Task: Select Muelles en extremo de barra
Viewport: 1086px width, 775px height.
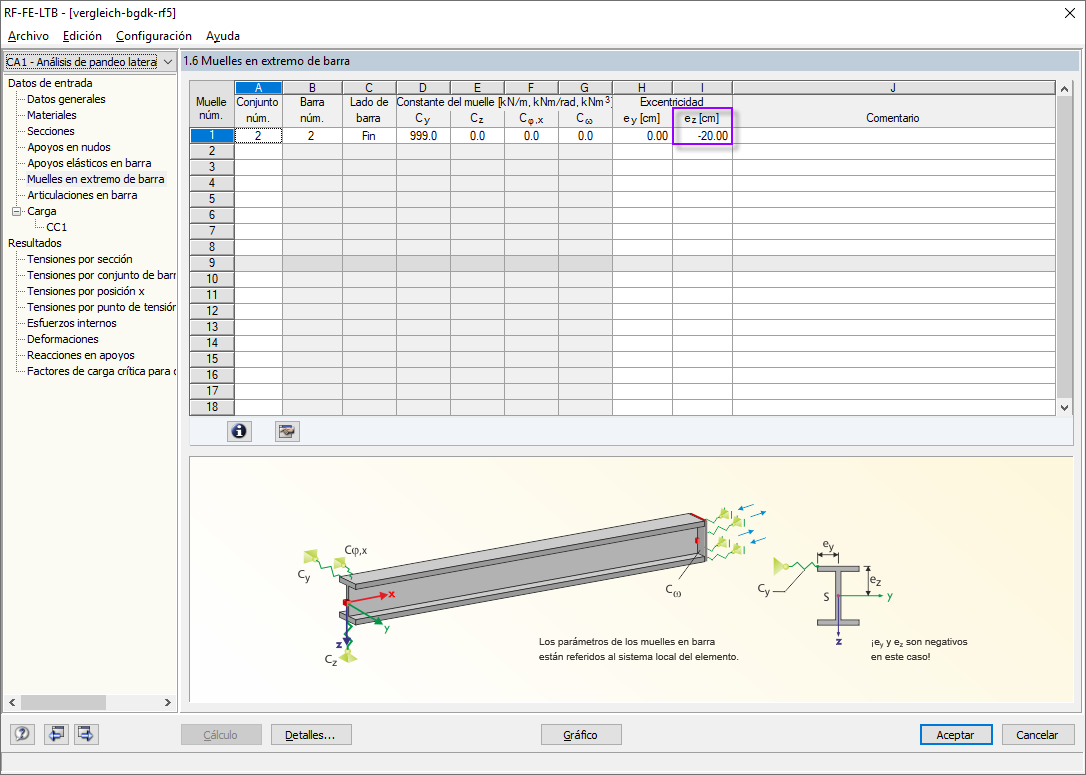Action: (x=96, y=179)
